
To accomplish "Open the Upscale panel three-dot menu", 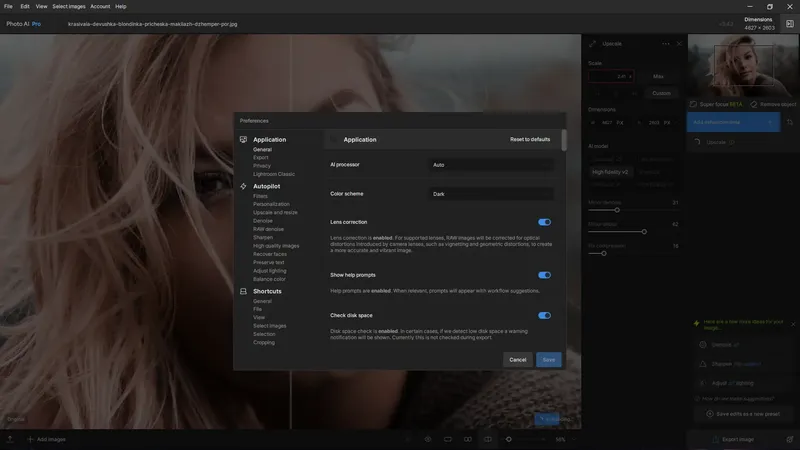I will 666,44.
